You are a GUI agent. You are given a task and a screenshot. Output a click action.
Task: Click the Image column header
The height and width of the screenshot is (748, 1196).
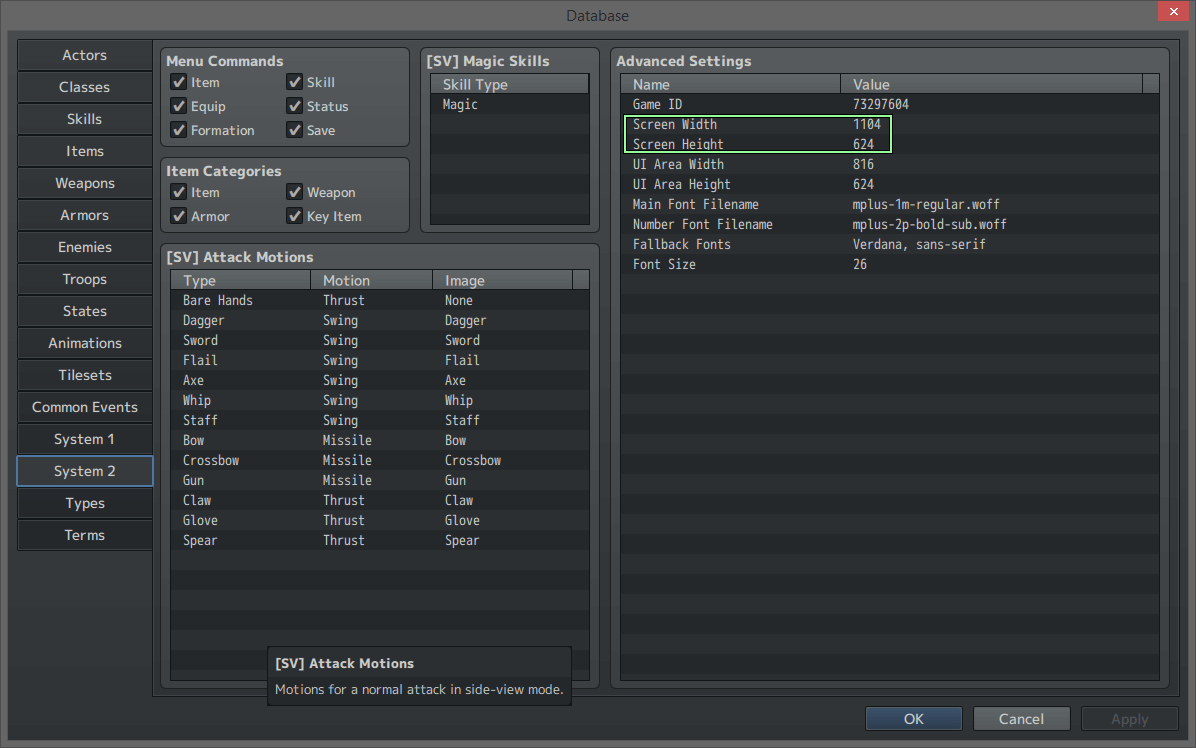[503, 280]
